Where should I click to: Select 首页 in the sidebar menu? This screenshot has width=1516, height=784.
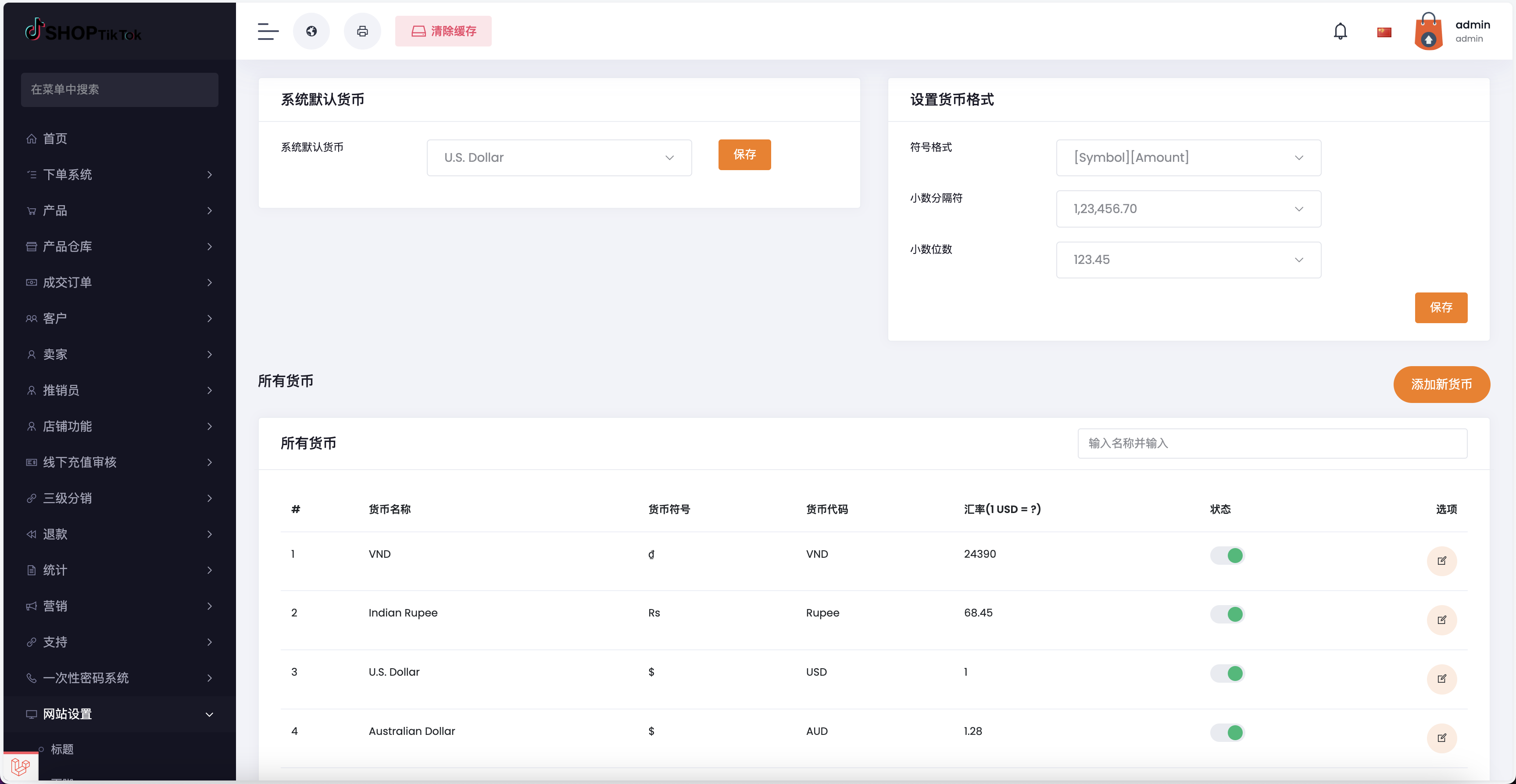[x=56, y=138]
